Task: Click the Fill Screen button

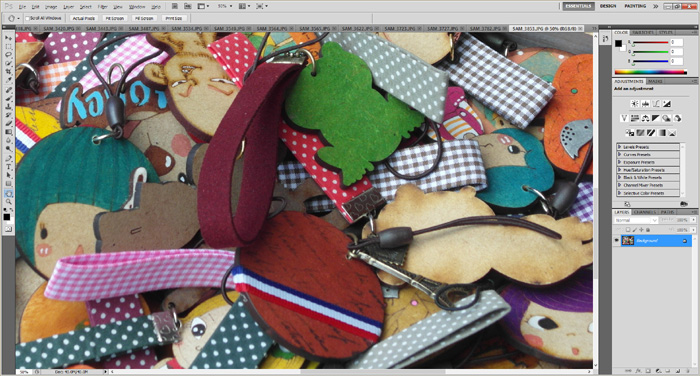Action: pyautogui.click(x=144, y=18)
